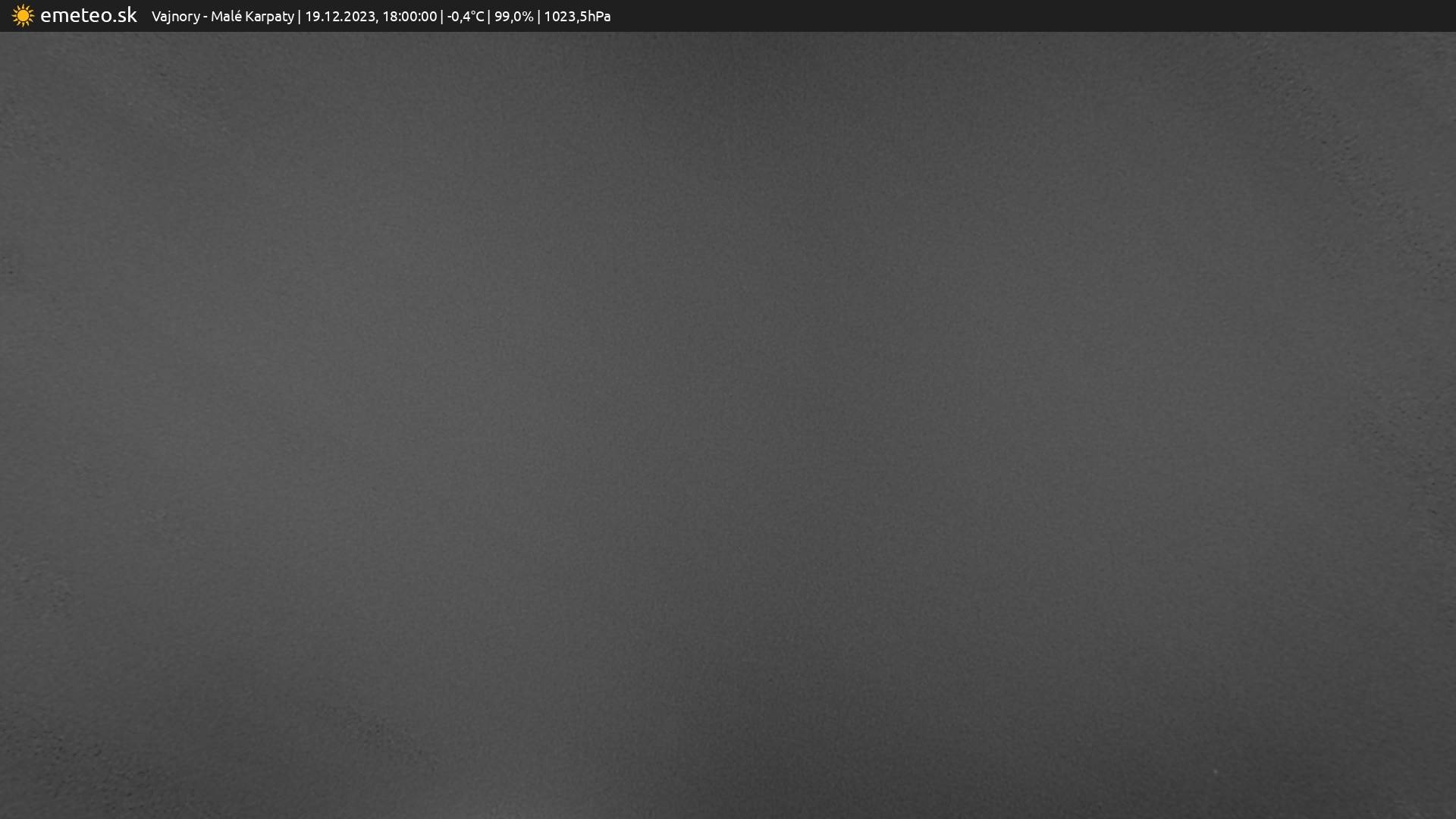The height and width of the screenshot is (819, 1456).
Task: Click the -0,4 temperature value
Action: click(457, 17)
